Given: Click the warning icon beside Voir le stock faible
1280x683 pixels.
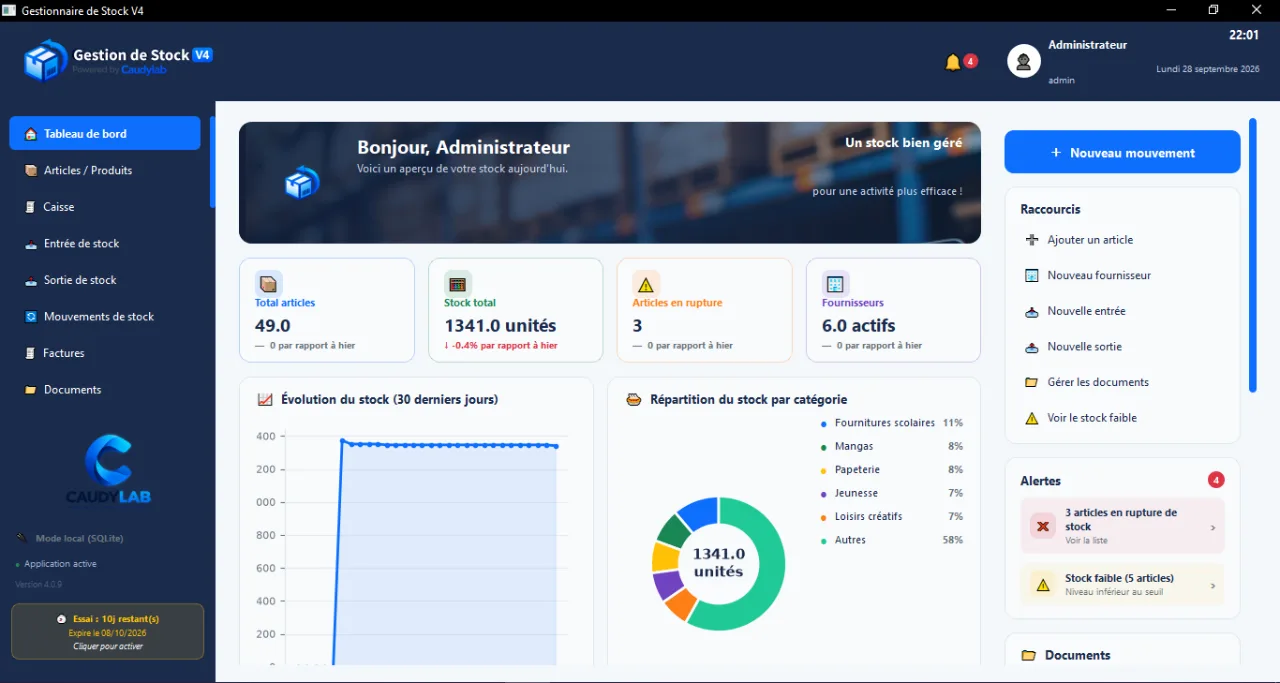Looking at the screenshot, I should point(1032,418).
